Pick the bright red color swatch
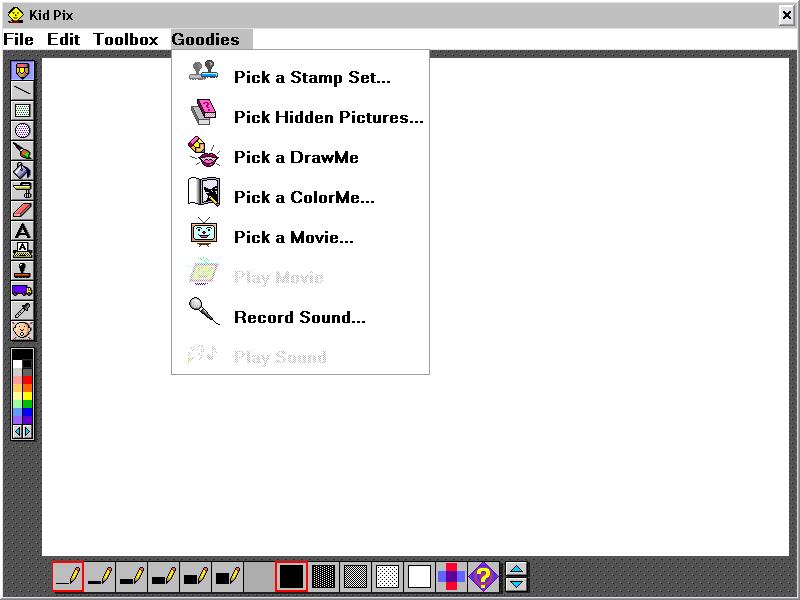The height and width of the screenshot is (600, 800). 28,380
